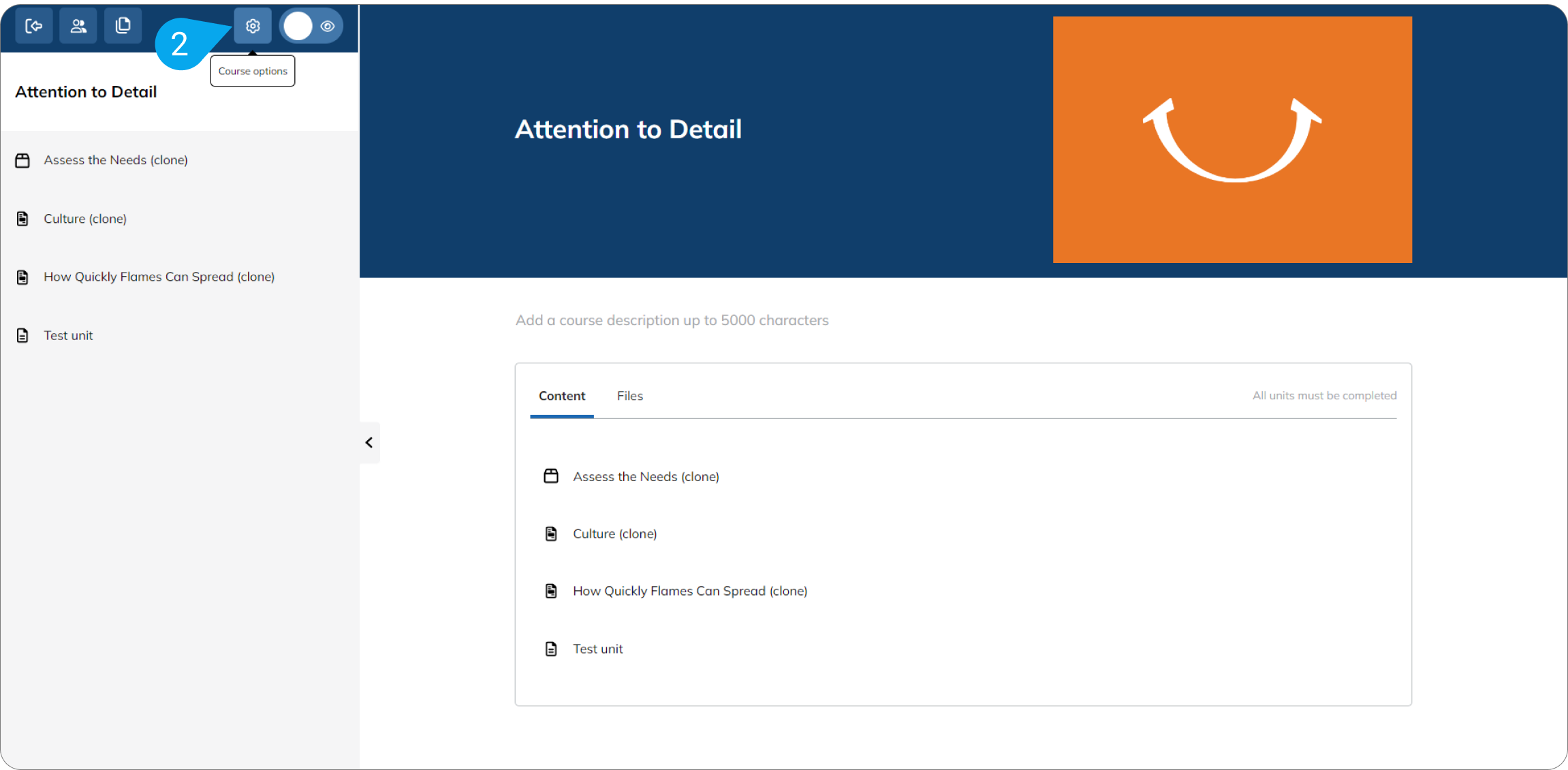Click Culture (clone) in content list

coord(615,534)
